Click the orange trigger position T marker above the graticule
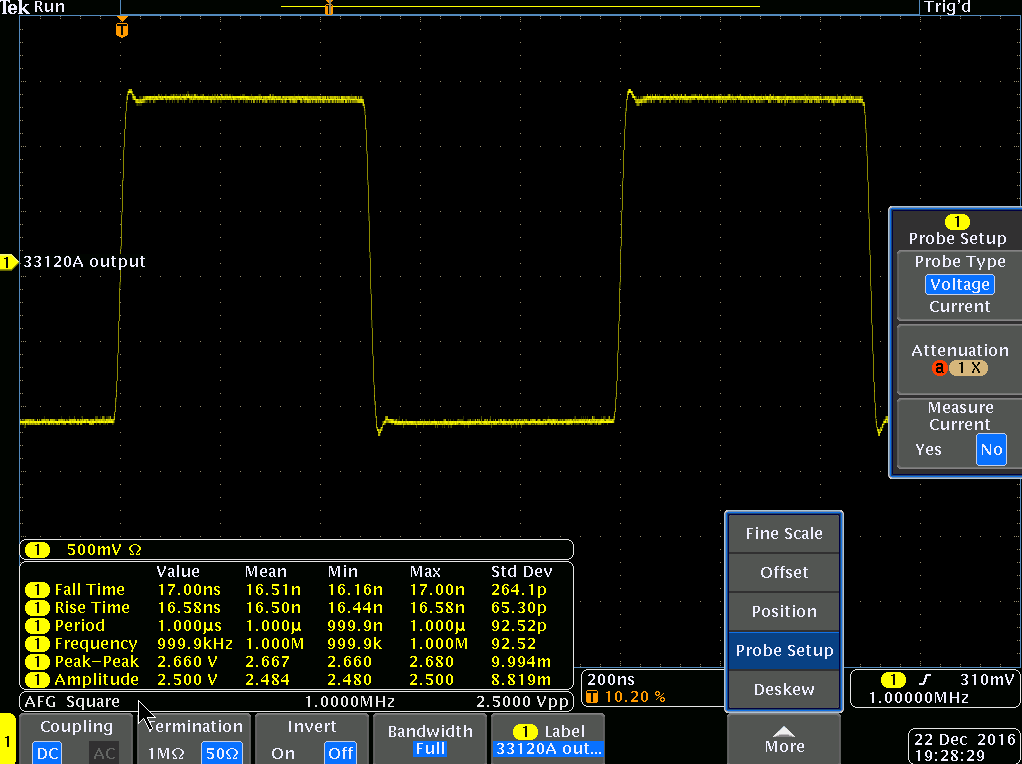1022x764 pixels. point(122,29)
